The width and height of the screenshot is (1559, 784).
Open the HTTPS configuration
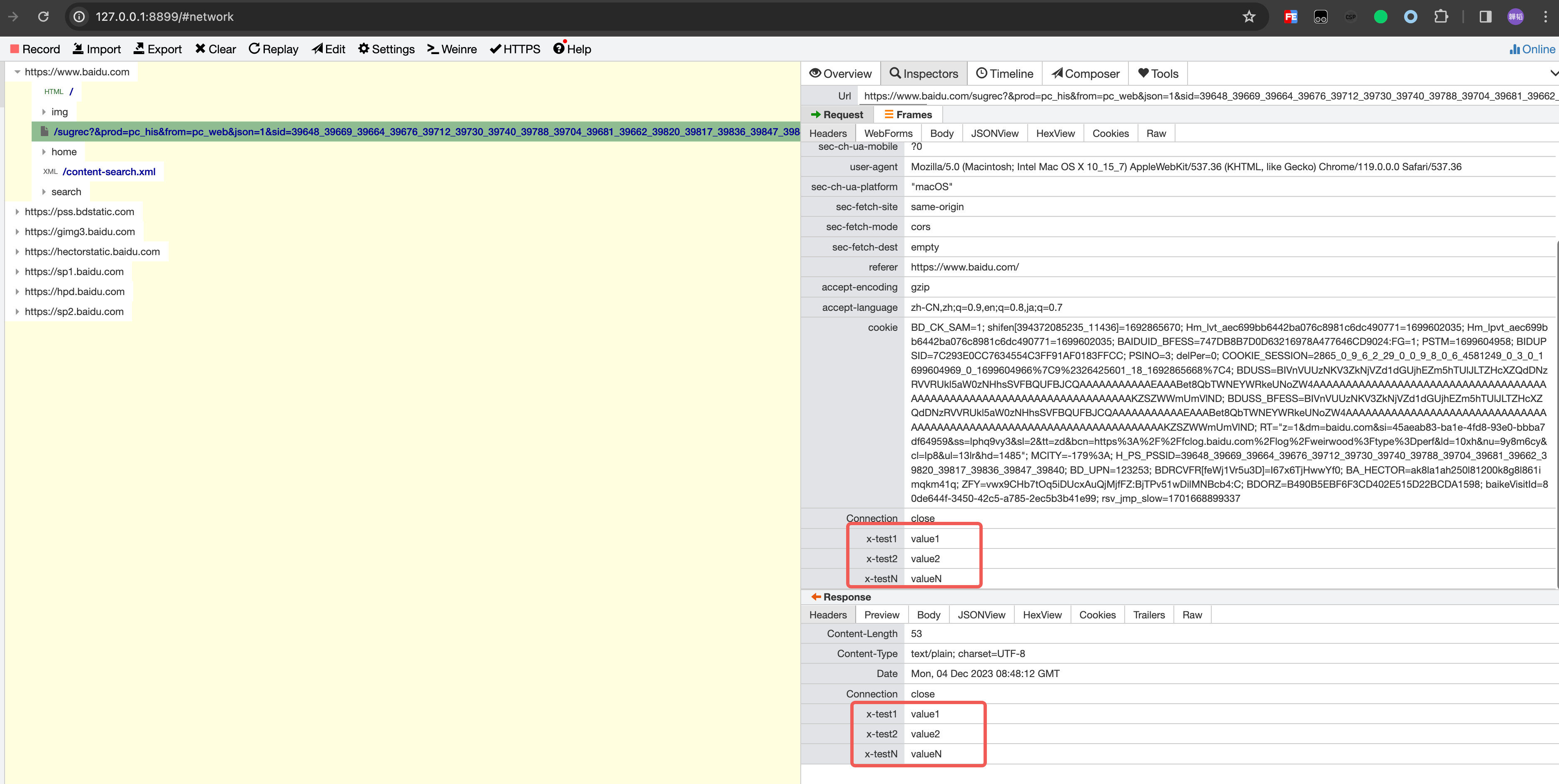point(515,49)
